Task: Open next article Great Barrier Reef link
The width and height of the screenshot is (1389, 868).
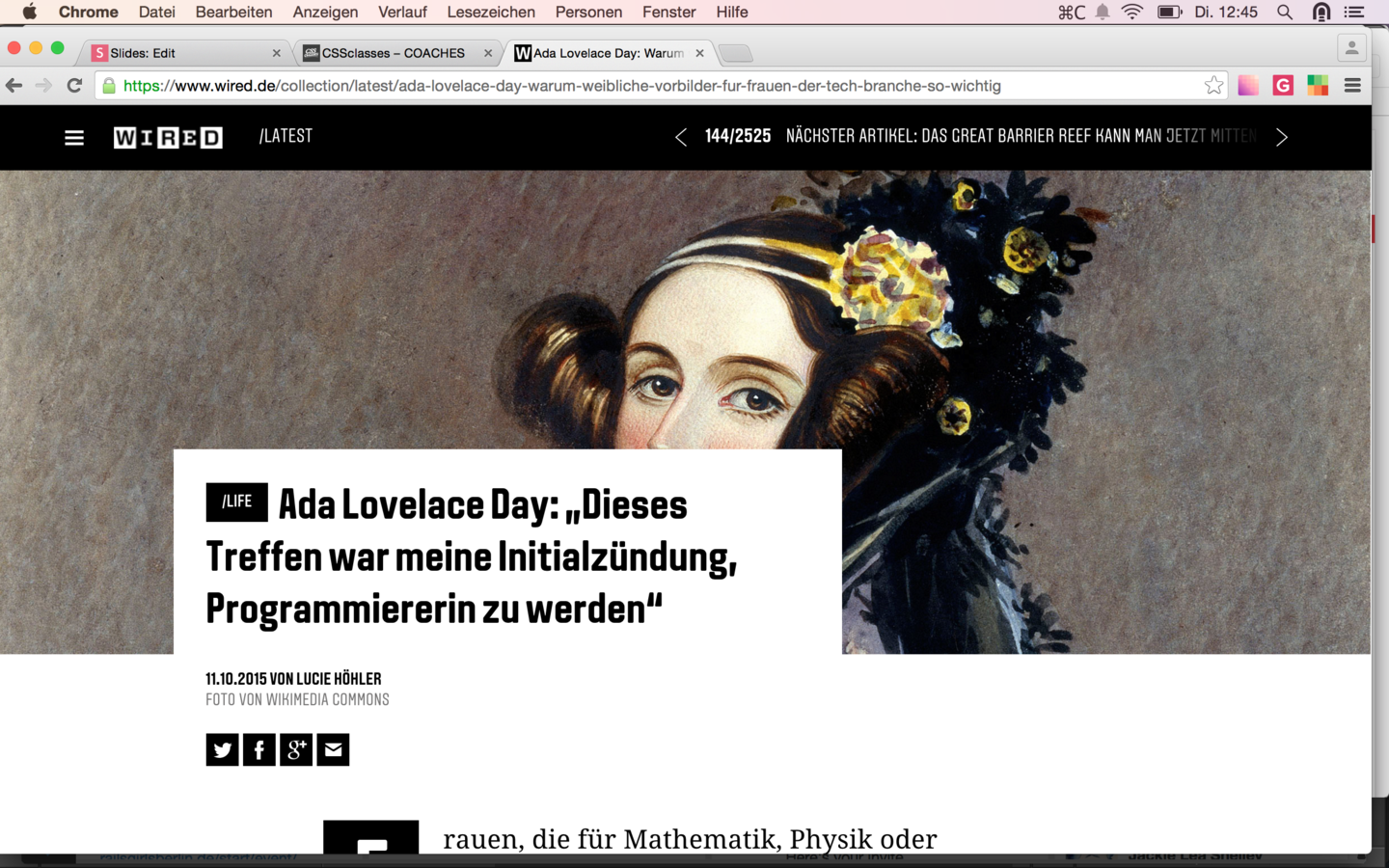Action: 1021,136
